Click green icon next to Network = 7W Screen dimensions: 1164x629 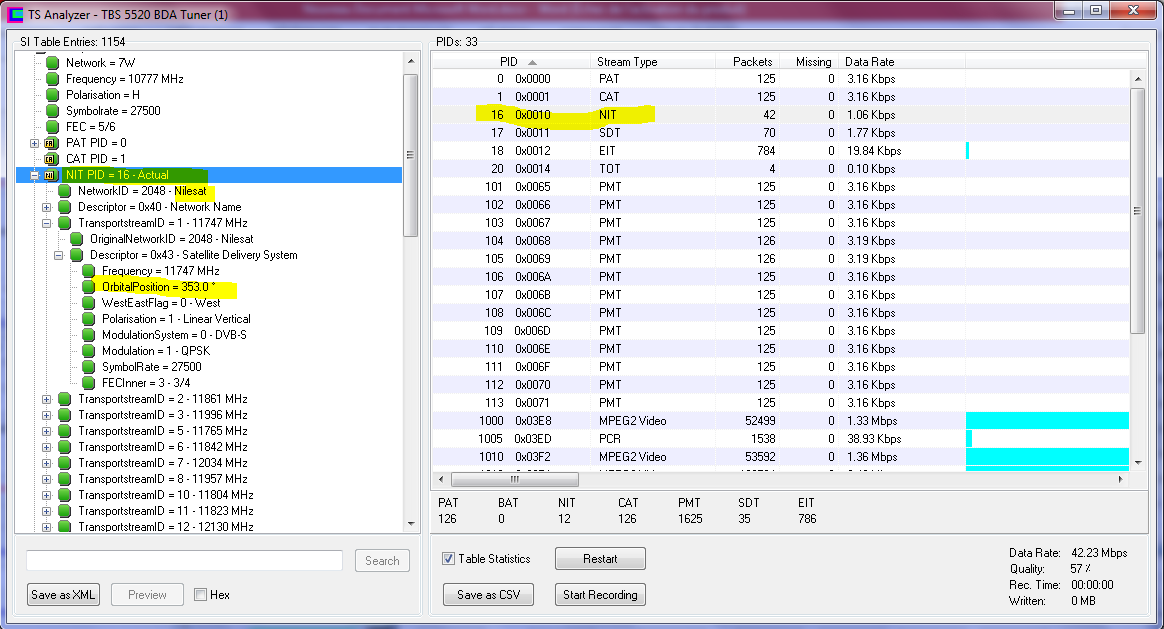point(53,63)
